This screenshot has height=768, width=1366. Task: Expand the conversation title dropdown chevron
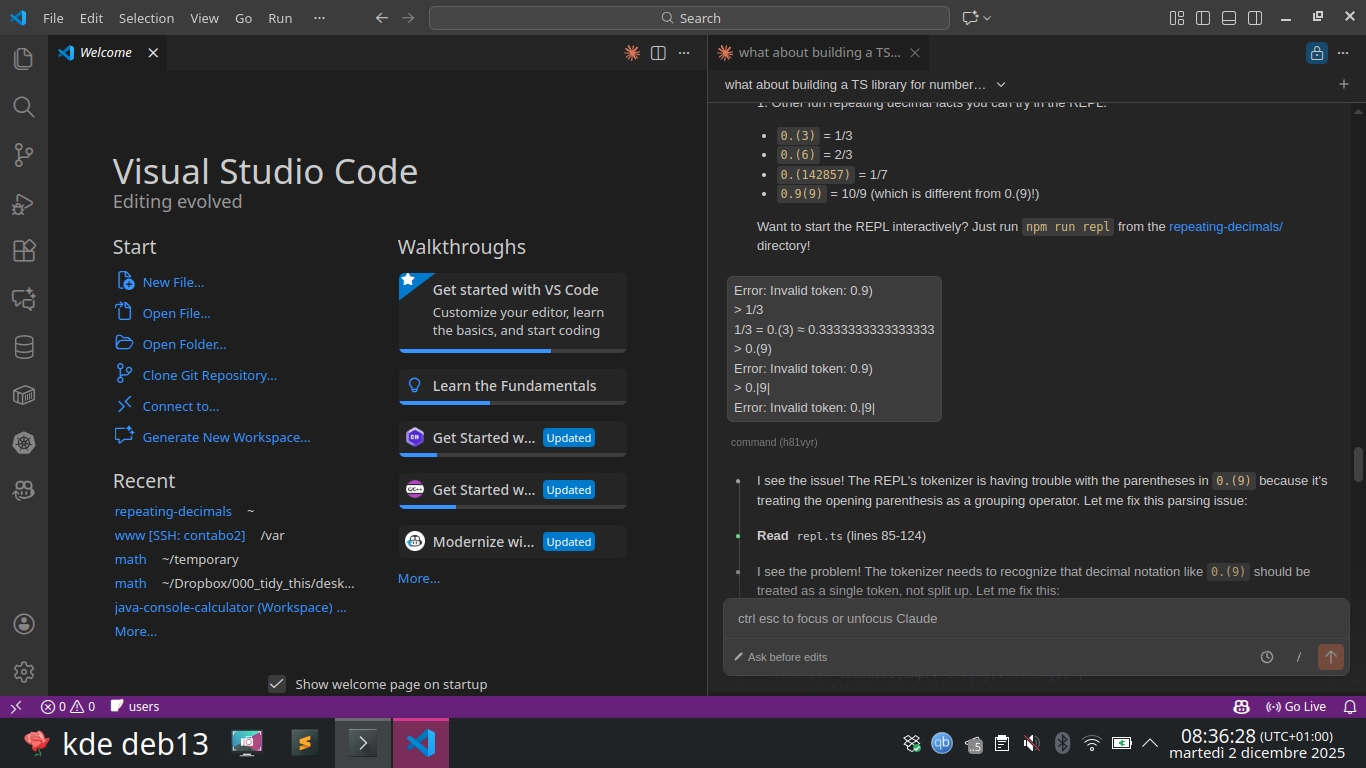(x=1001, y=85)
